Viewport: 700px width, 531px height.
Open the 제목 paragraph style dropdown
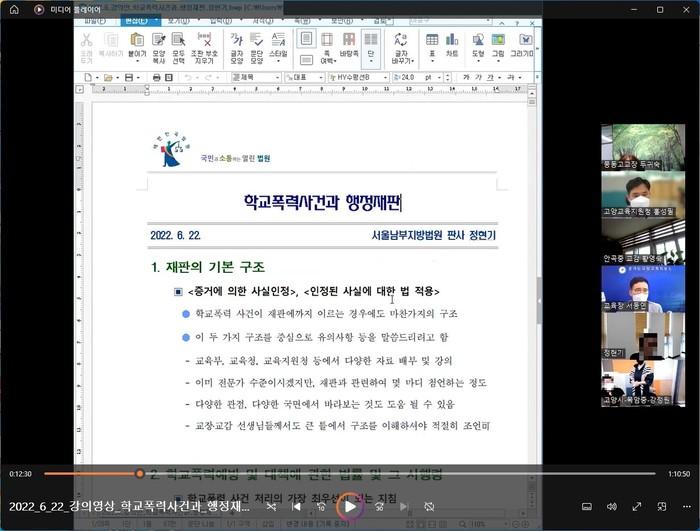(x=277, y=78)
